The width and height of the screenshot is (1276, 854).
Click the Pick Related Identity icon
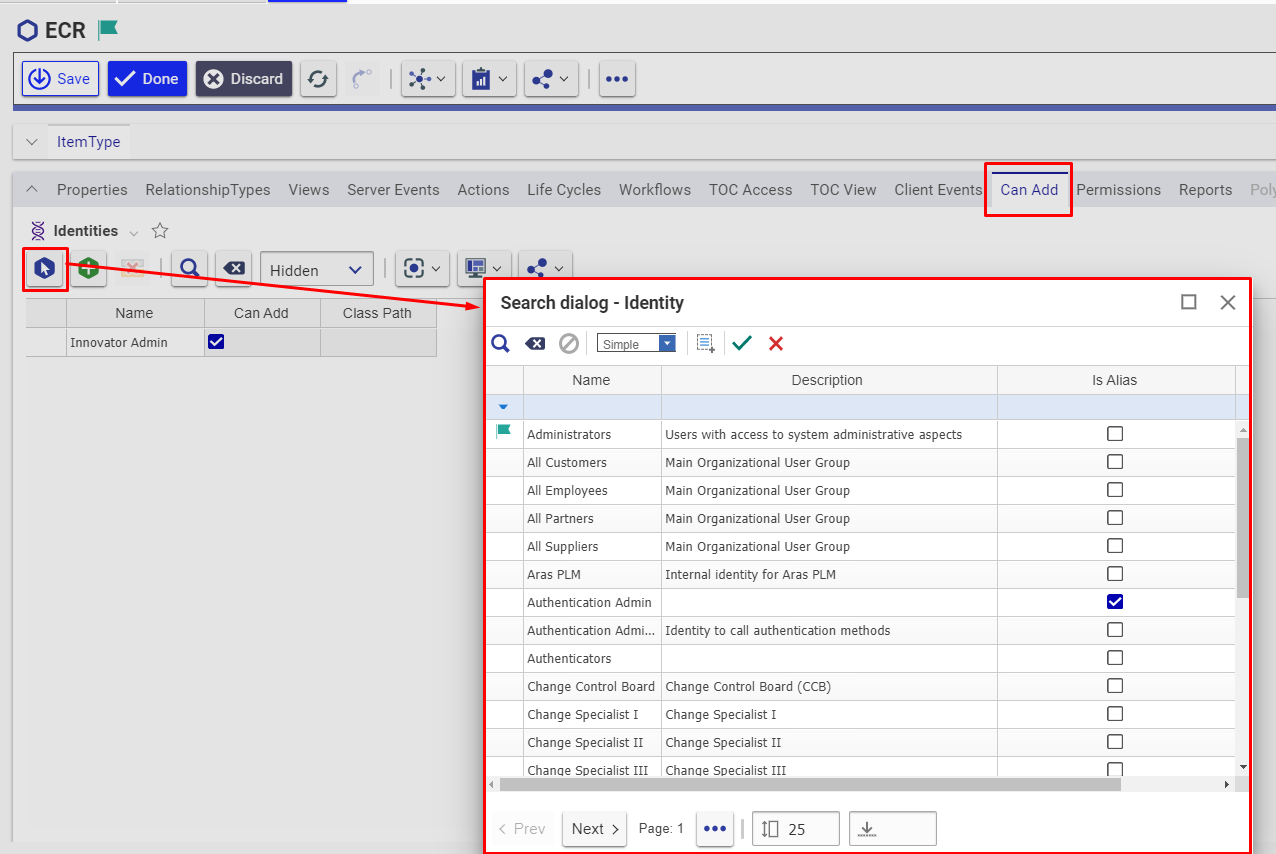pos(45,269)
